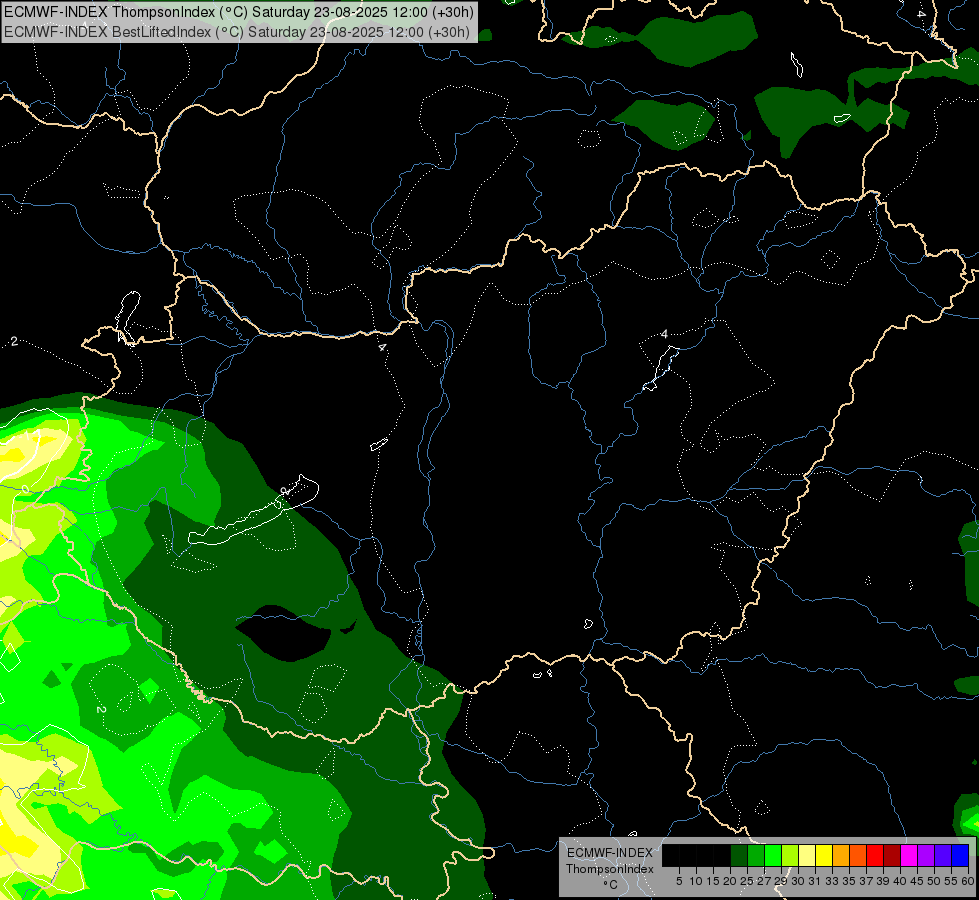
Task: Select the pale yellow 30–31 legend swatch
Action: pos(807,855)
